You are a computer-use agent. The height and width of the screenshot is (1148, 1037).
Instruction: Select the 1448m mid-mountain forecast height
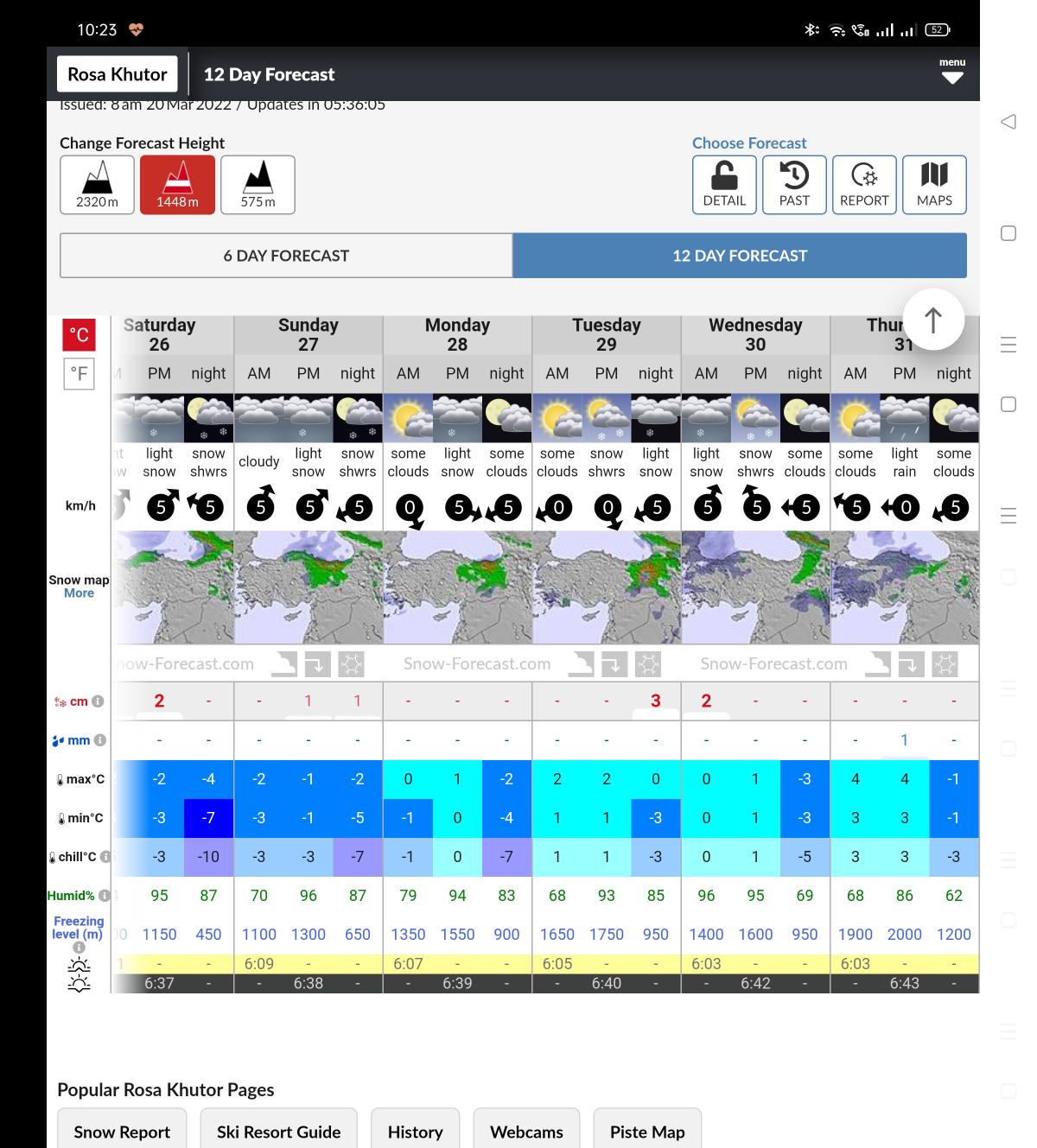click(x=177, y=185)
